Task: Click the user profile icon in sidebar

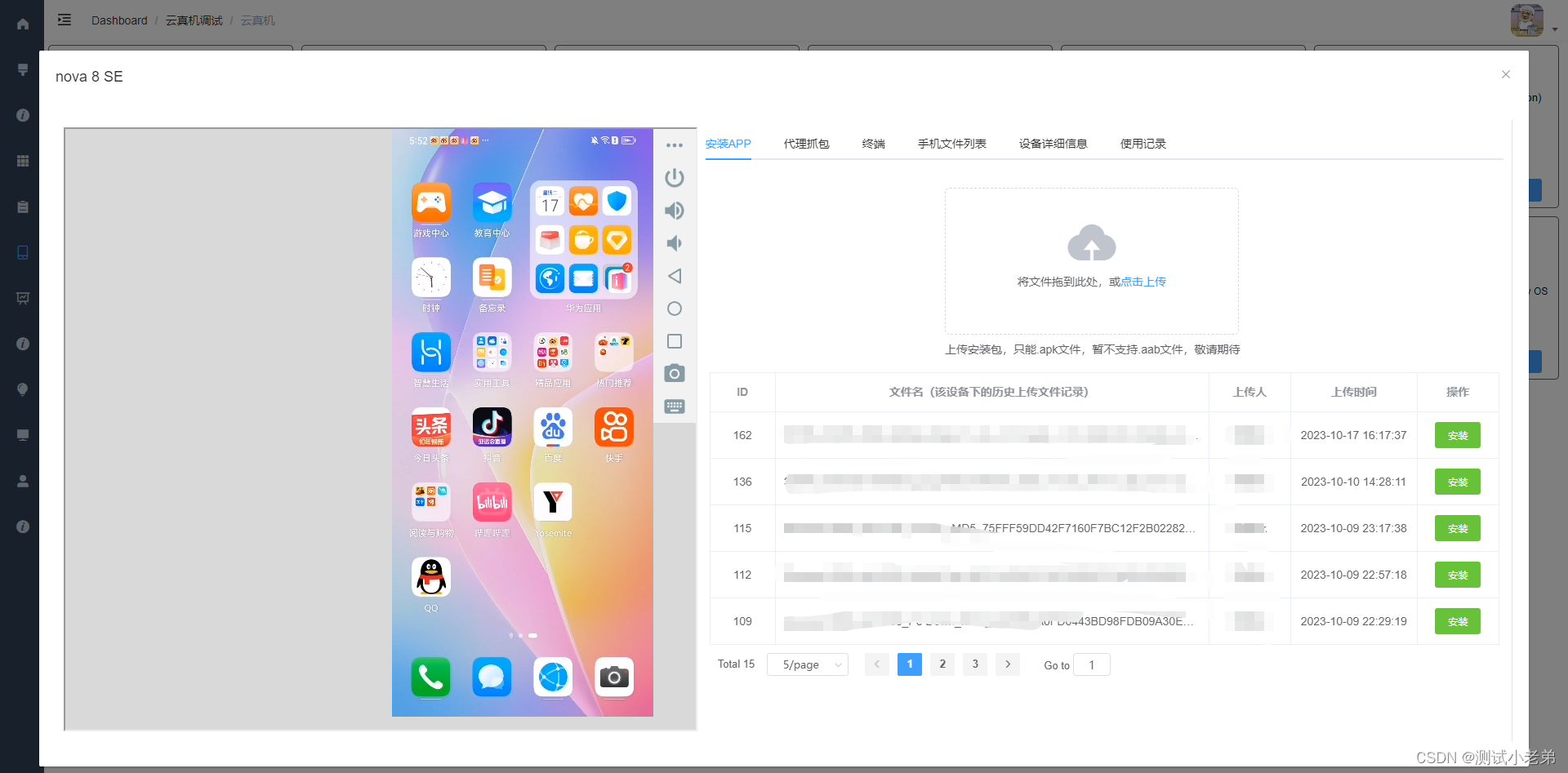Action: coord(23,481)
